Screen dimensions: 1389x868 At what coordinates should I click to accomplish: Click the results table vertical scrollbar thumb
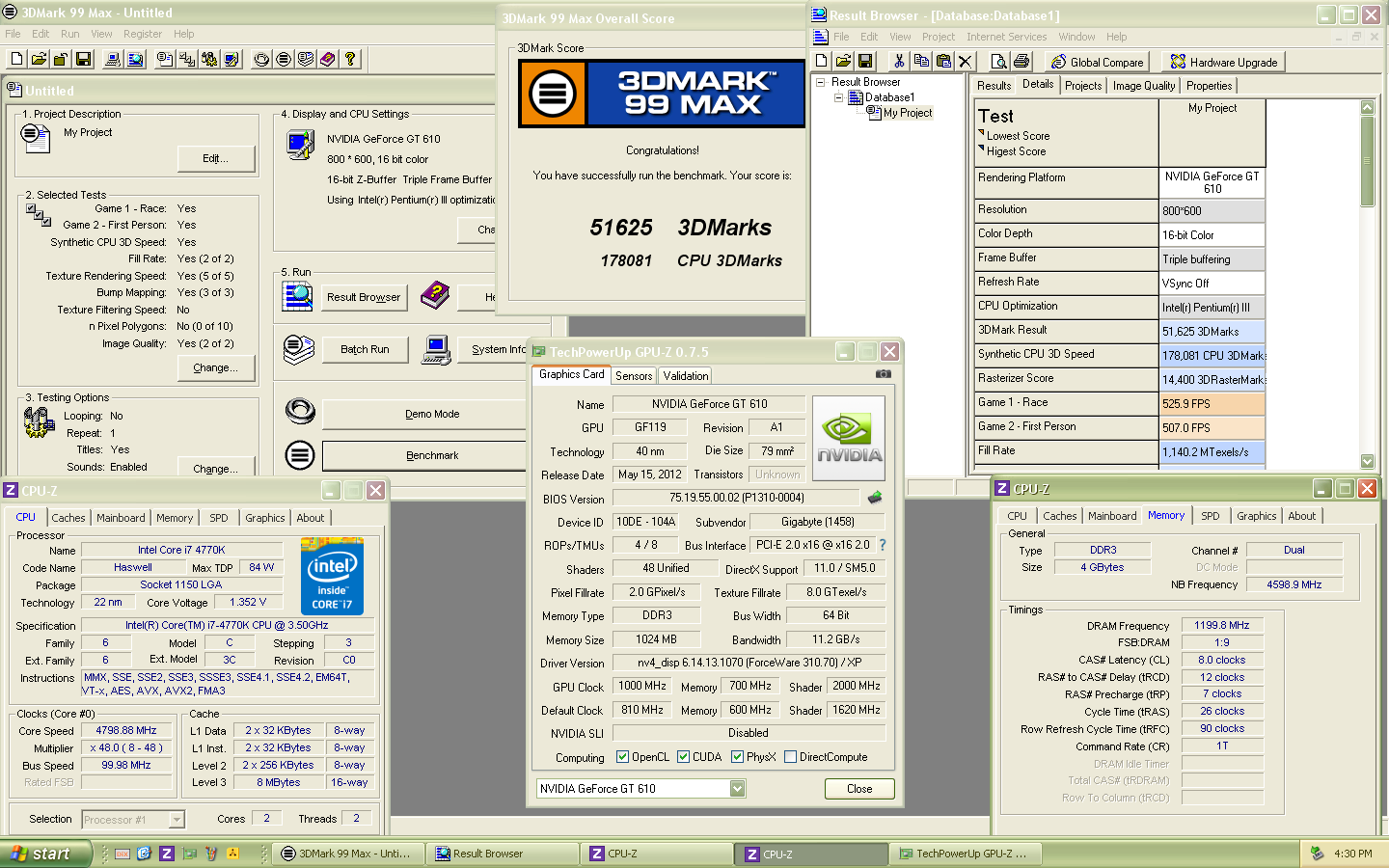[x=1367, y=161]
